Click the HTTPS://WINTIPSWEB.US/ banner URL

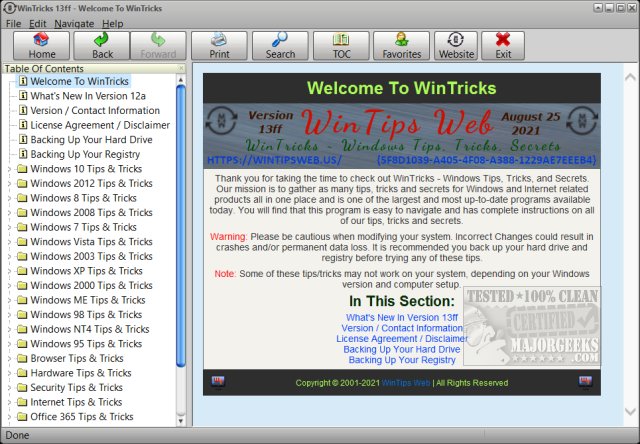[x=274, y=160]
